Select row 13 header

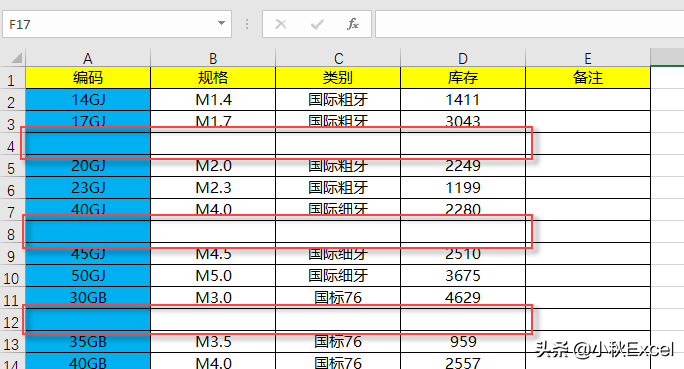(12, 343)
